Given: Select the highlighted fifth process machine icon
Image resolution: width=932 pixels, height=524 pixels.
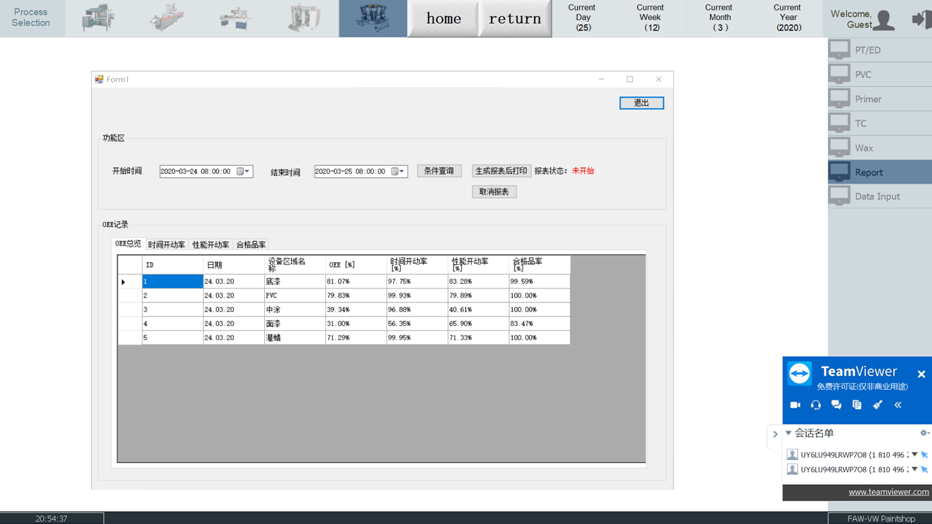Looking at the screenshot, I should (372, 19).
